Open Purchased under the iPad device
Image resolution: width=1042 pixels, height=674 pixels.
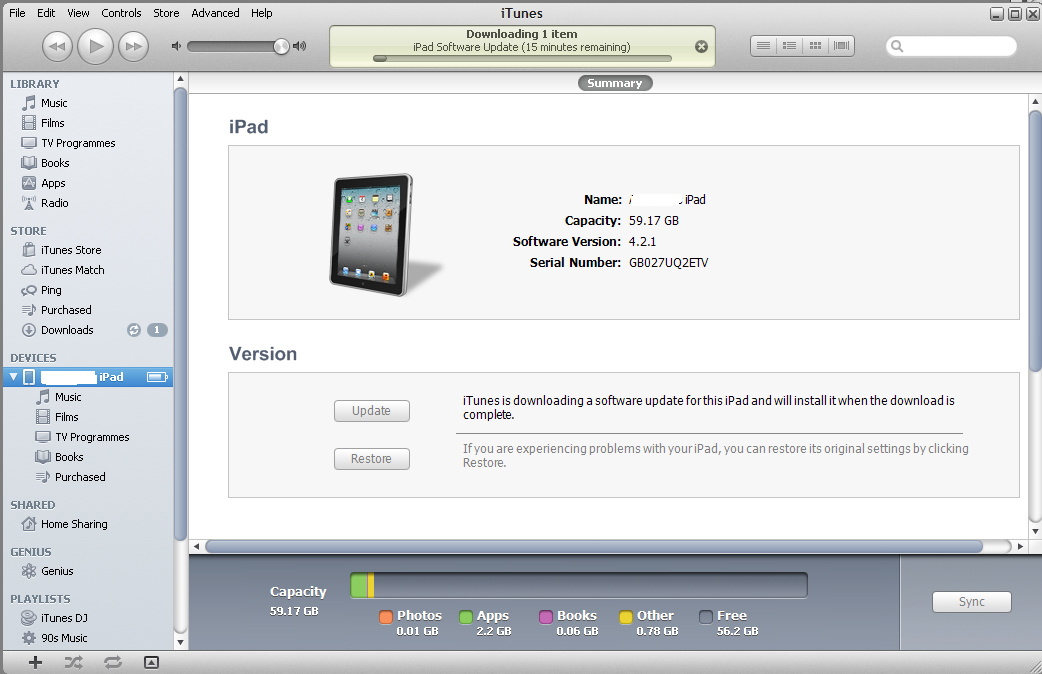coord(80,477)
